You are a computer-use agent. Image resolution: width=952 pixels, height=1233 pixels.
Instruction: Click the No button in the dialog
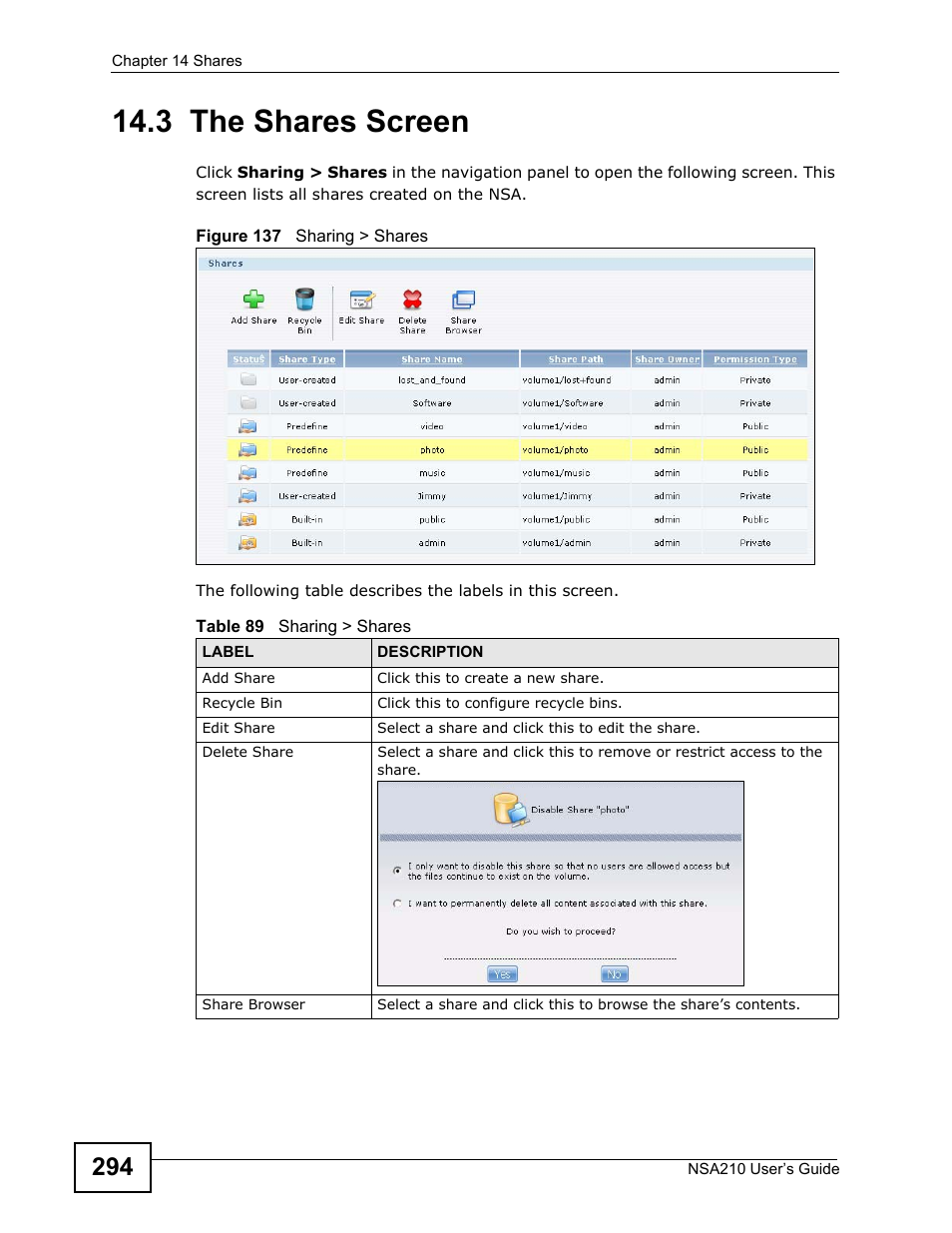614,973
